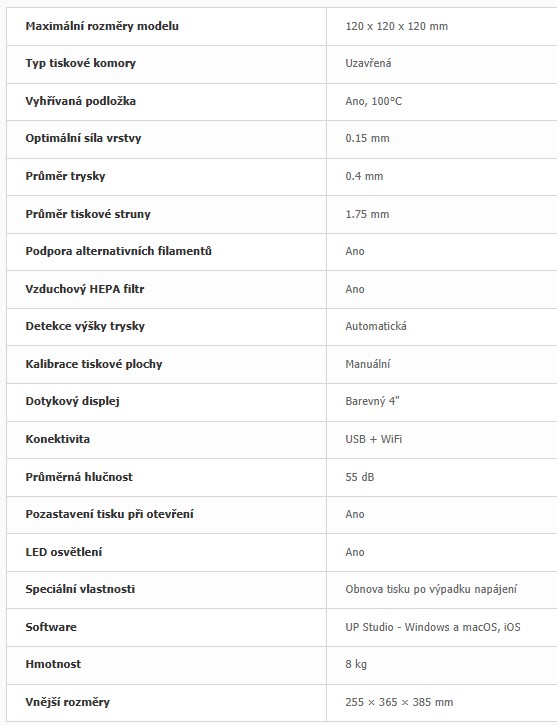The height and width of the screenshot is (725, 557).
Task: Select the 0.4 mm nozzle diameter value
Action: coord(364,176)
